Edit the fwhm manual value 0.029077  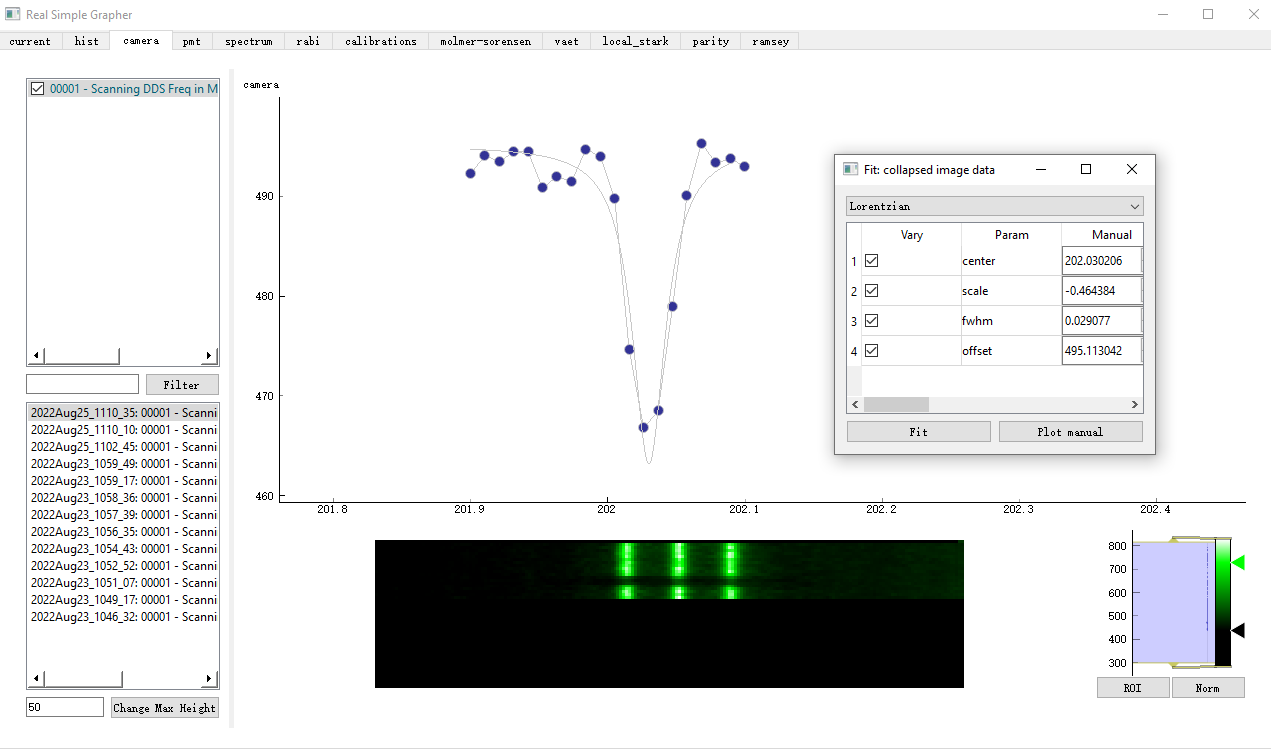1101,321
